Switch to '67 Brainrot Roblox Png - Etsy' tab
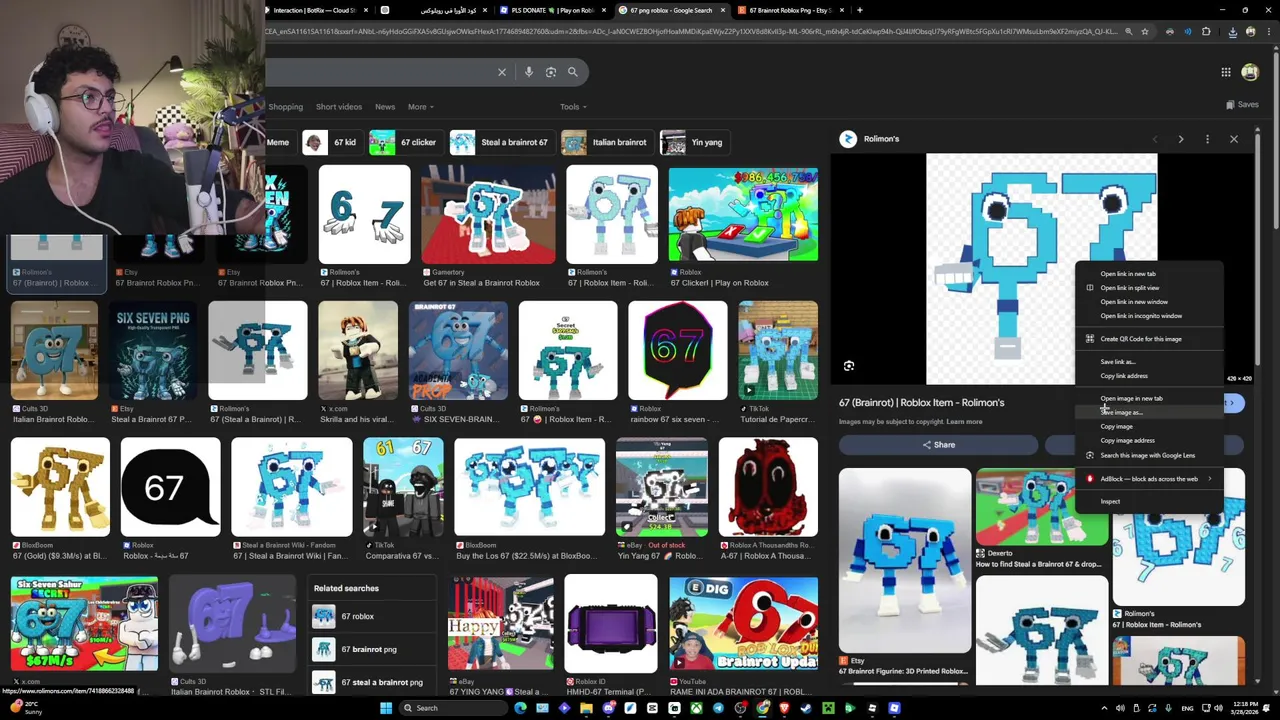1280x720 pixels. click(x=790, y=10)
